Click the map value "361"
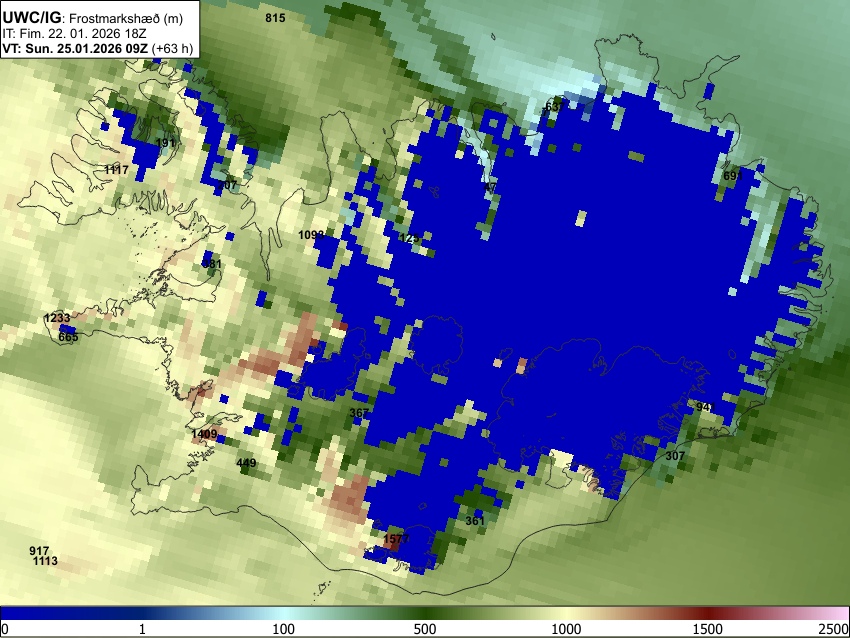The width and height of the screenshot is (850, 638). (x=475, y=521)
